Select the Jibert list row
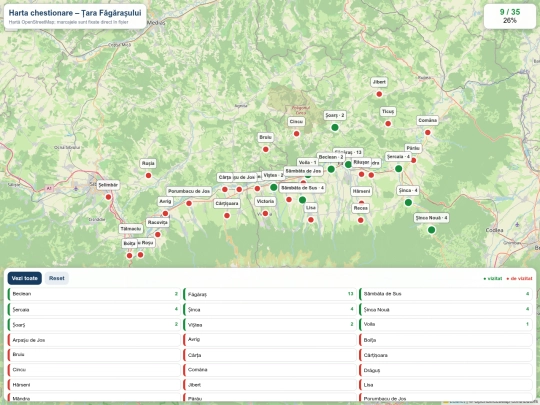This screenshot has height=405, width=540. click(270, 385)
